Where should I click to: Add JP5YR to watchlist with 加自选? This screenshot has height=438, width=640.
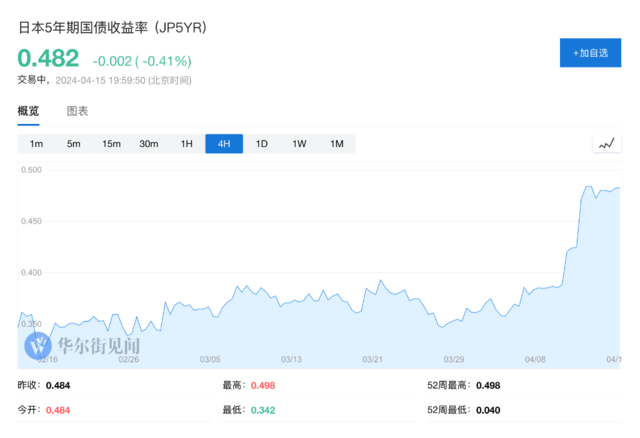click(590, 53)
